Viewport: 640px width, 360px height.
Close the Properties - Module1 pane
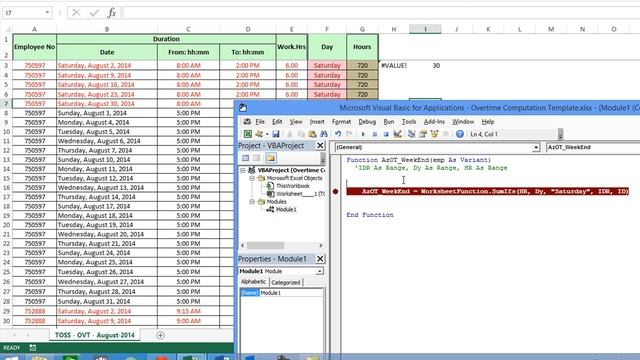point(320,259)
